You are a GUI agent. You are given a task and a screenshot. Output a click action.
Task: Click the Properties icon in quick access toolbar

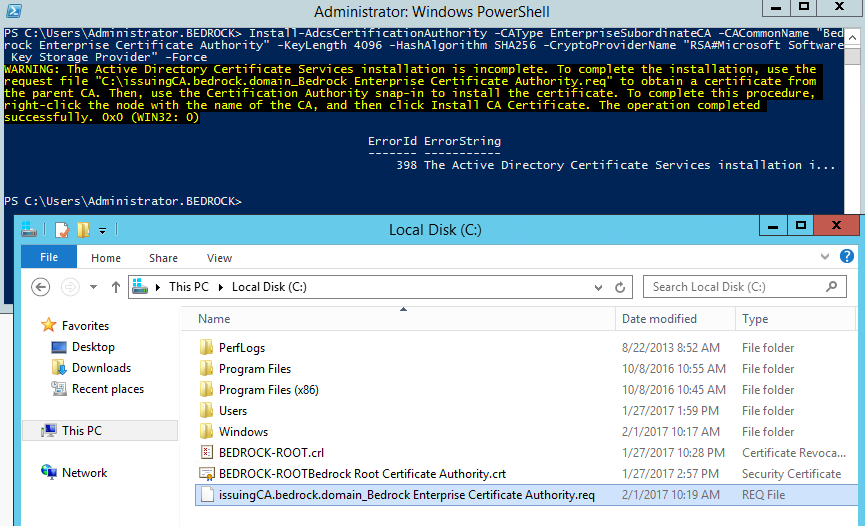tap(62, 230)
